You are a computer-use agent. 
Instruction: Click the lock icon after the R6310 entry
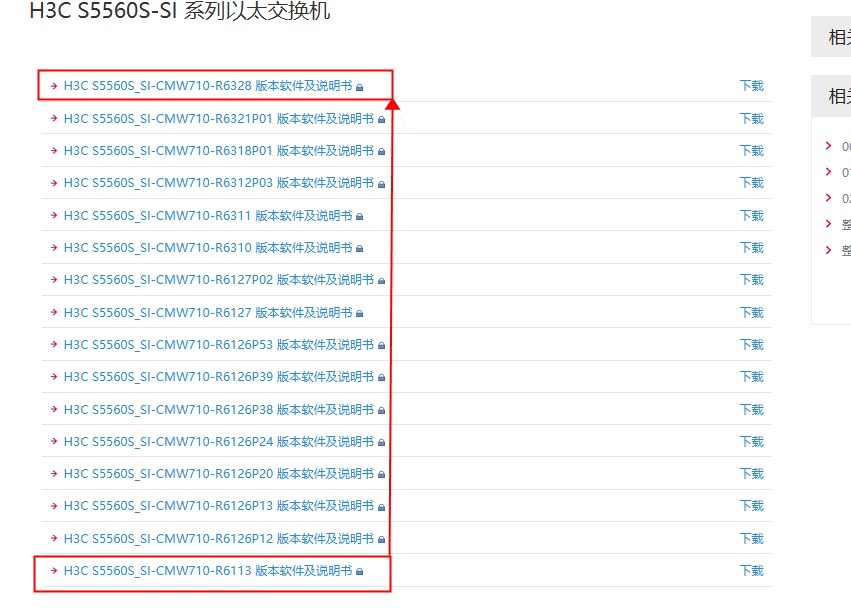(x=359, y=249)
